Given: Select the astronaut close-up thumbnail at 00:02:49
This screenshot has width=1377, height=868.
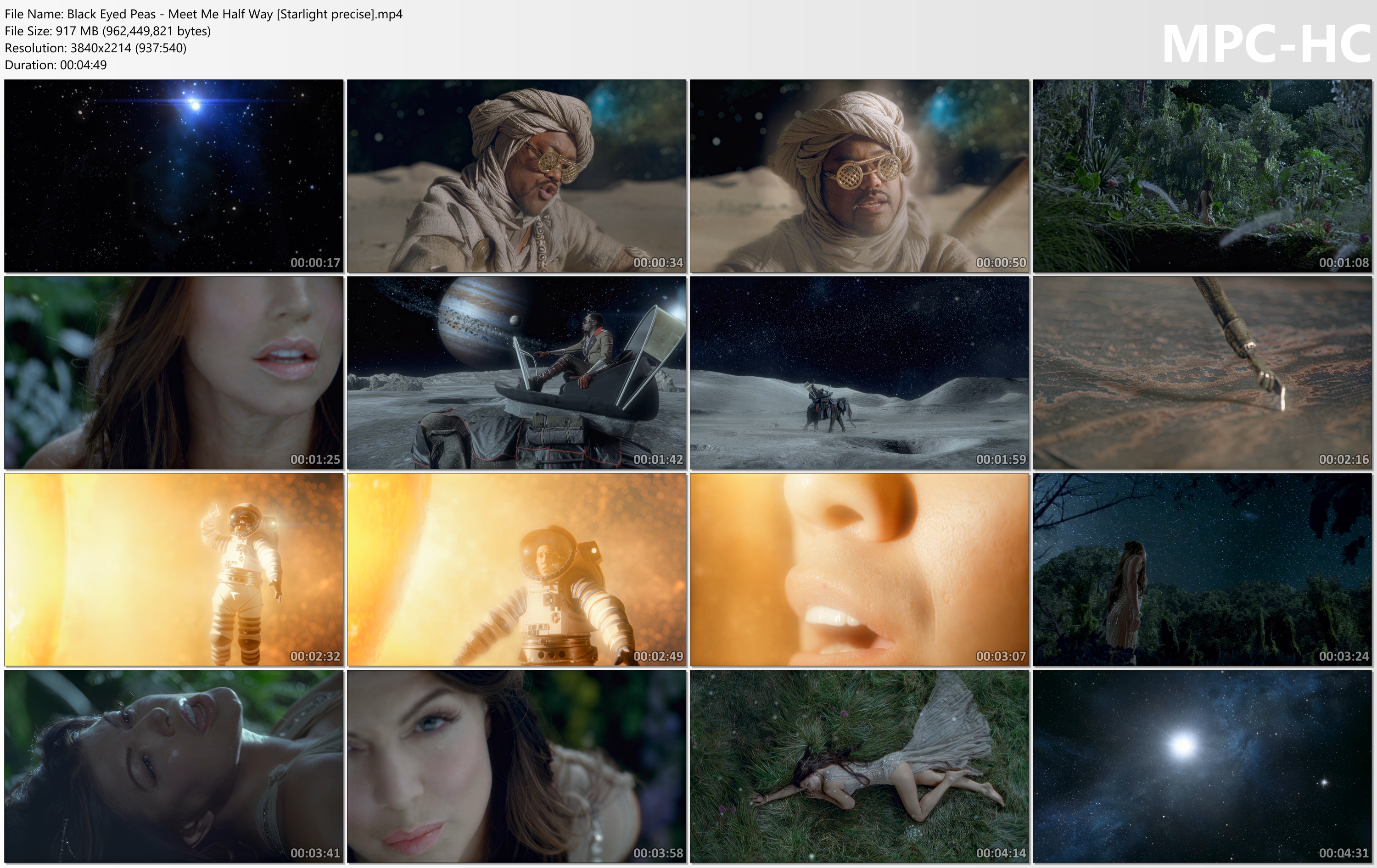Looking at the screenshot, I should [517, 570].
